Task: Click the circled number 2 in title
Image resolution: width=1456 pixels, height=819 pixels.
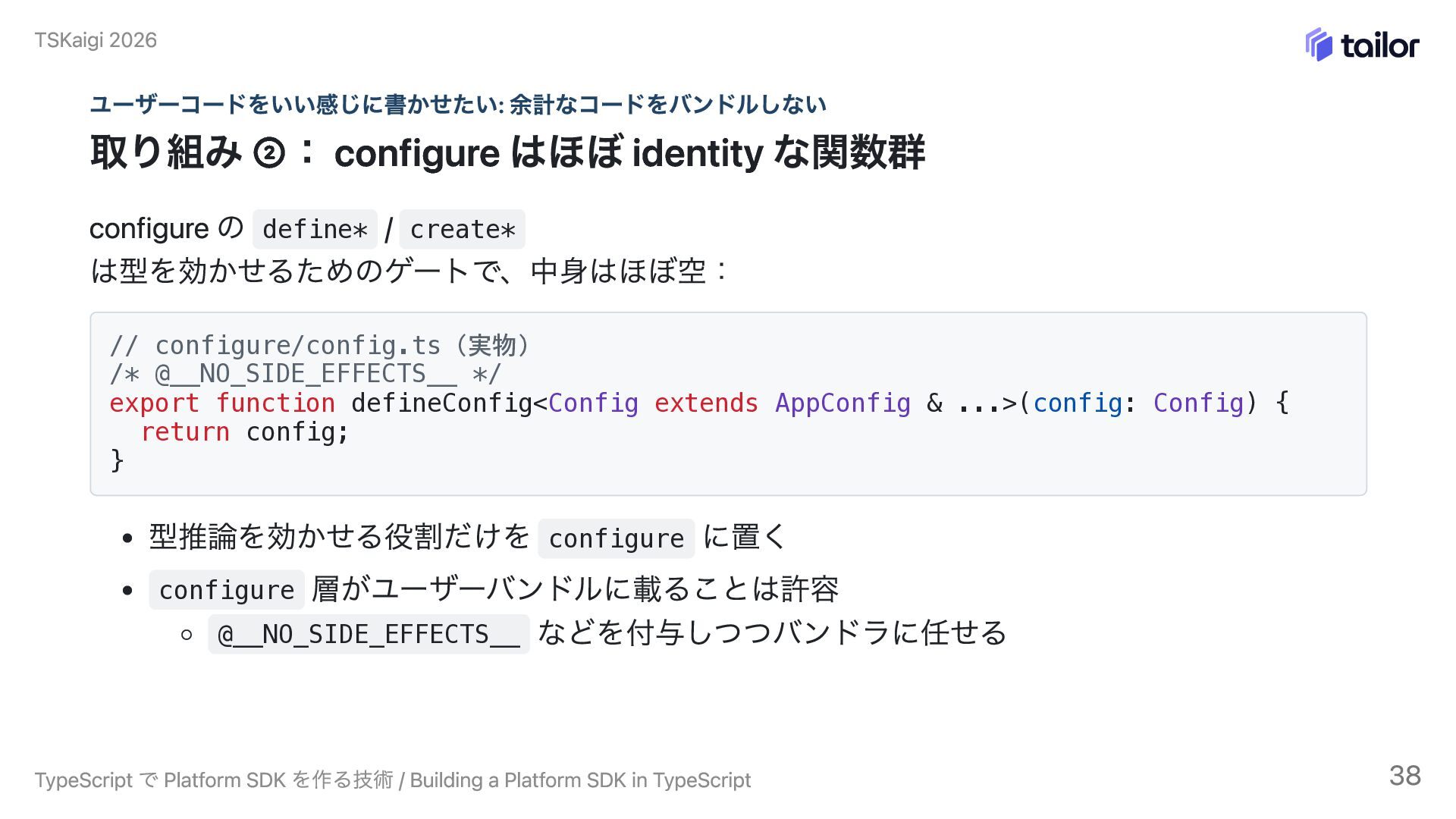Action: coord(268,153)
